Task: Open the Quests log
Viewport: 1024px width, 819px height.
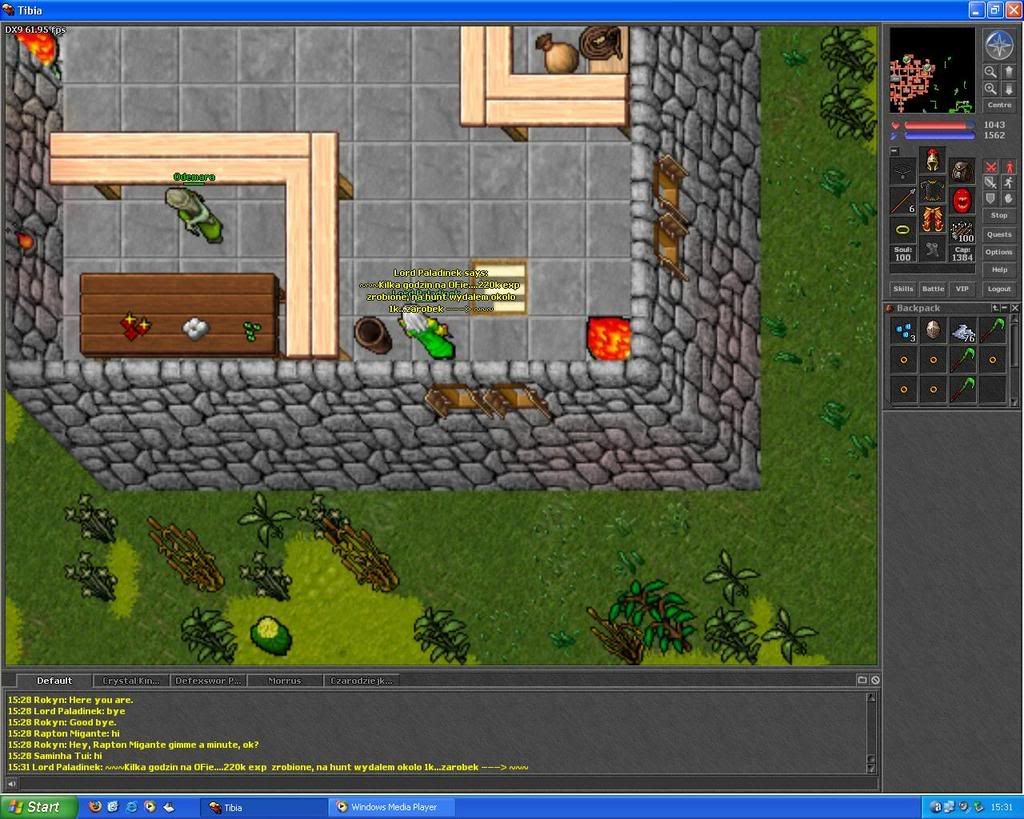Action: click(999, 234)
